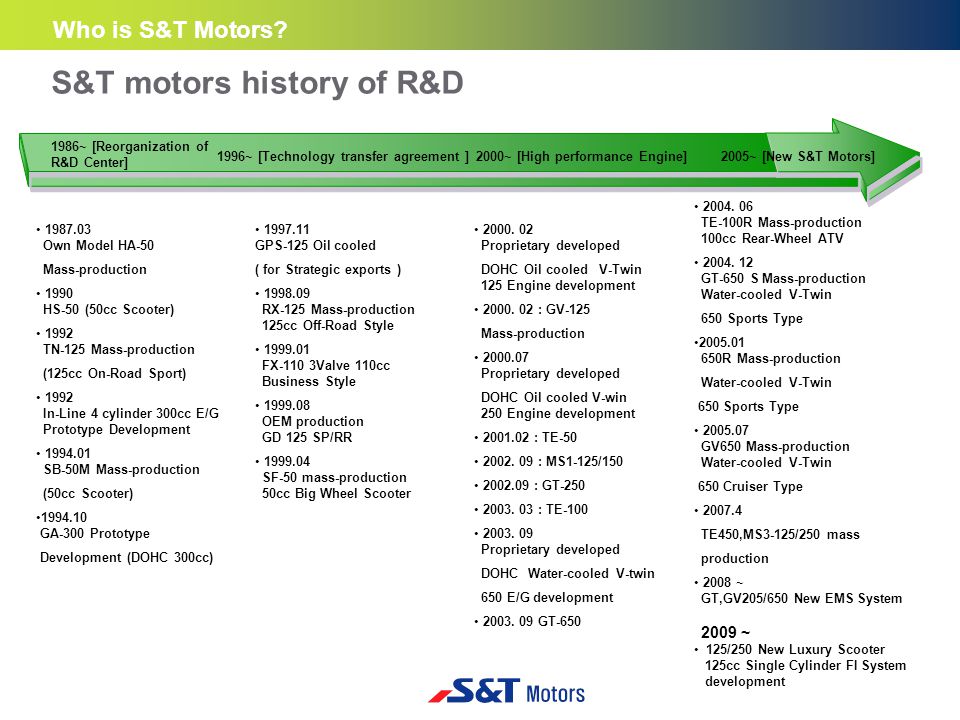The image size is (960, 720).
Task: Click '250 Engine development' text
Action: (x=558, y=414)
